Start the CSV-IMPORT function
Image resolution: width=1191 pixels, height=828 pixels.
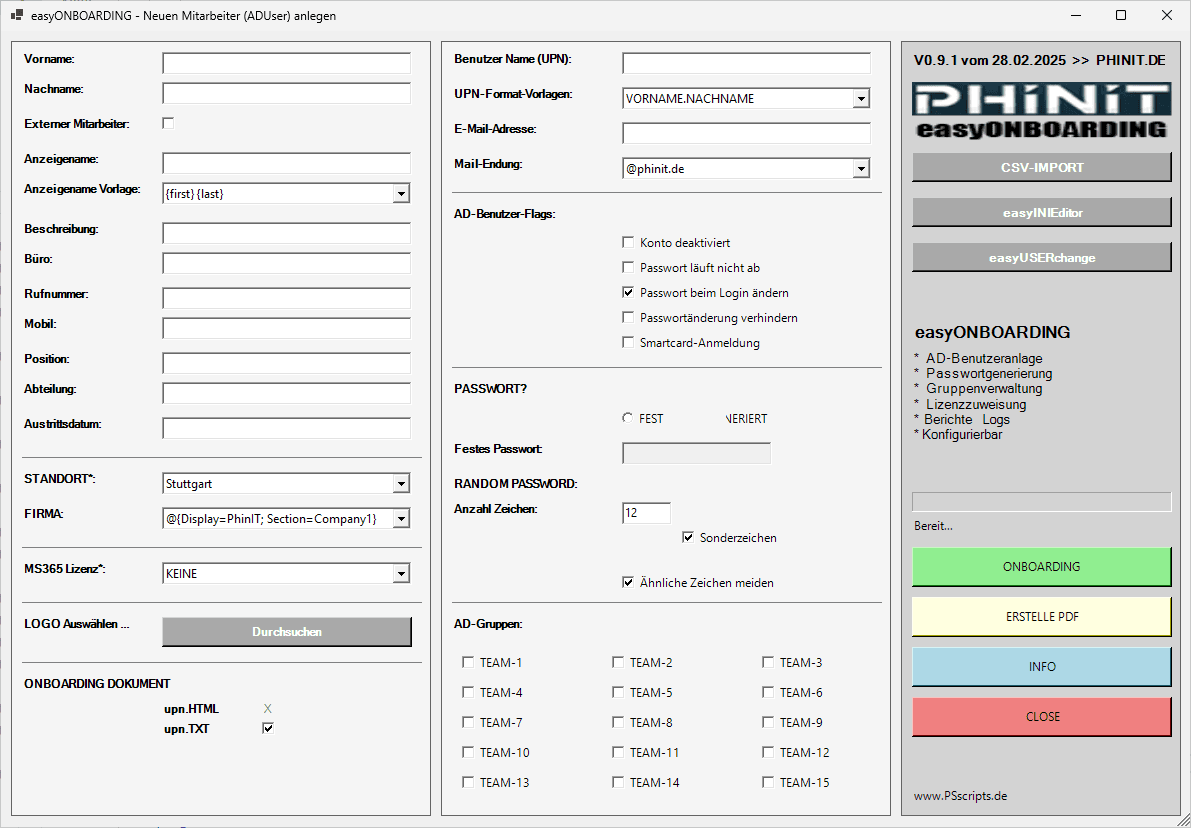click(x=1041, y=166)
